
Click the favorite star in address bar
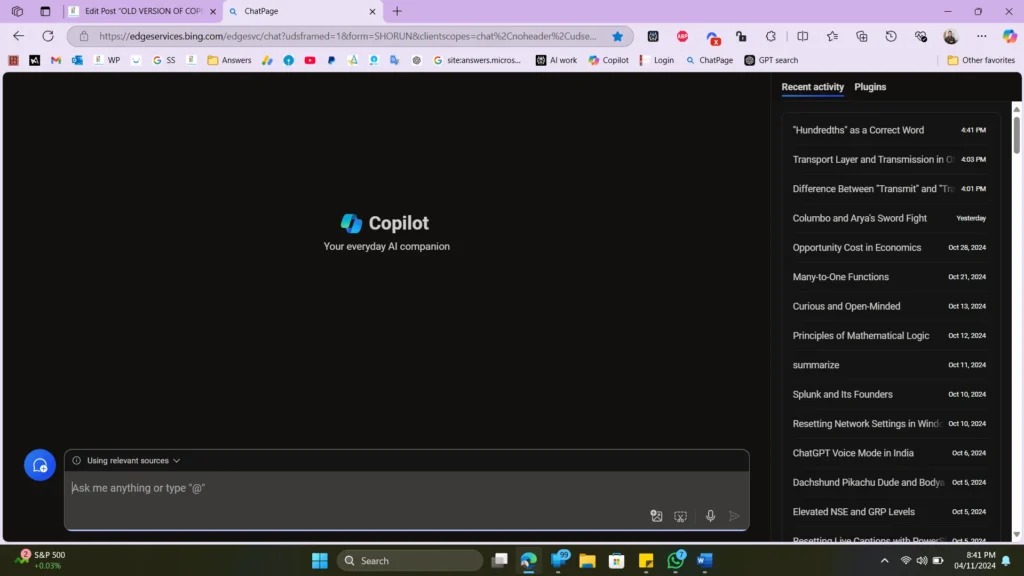click(617, 36)
